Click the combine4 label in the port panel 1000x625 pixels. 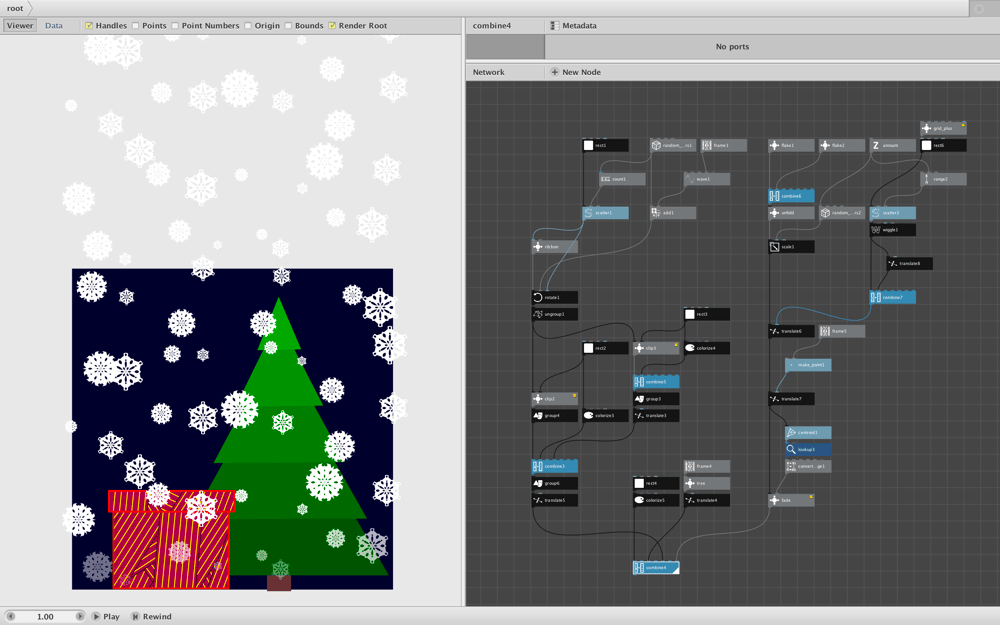pos(492,26)
